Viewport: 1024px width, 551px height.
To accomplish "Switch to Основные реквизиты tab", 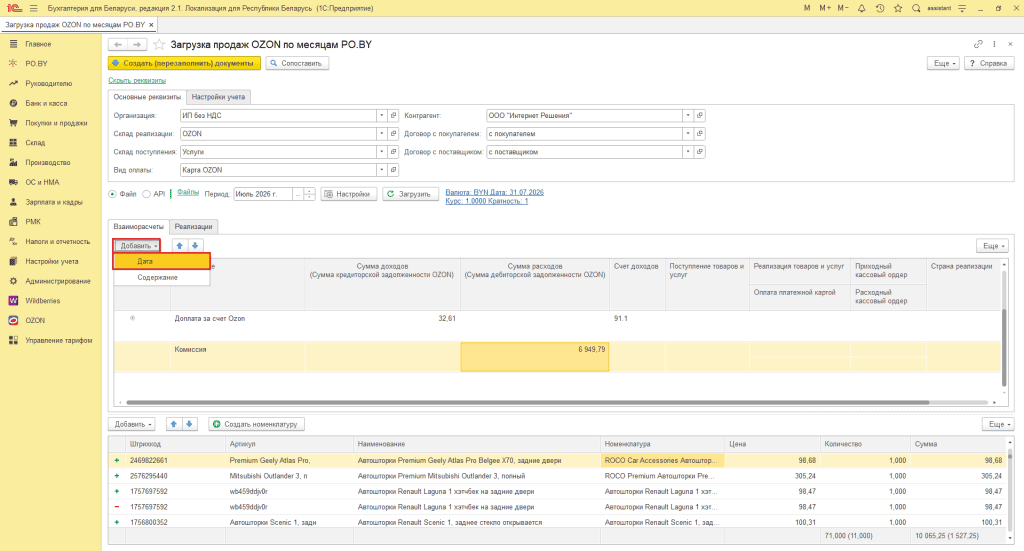I will [x=147, y=97].
